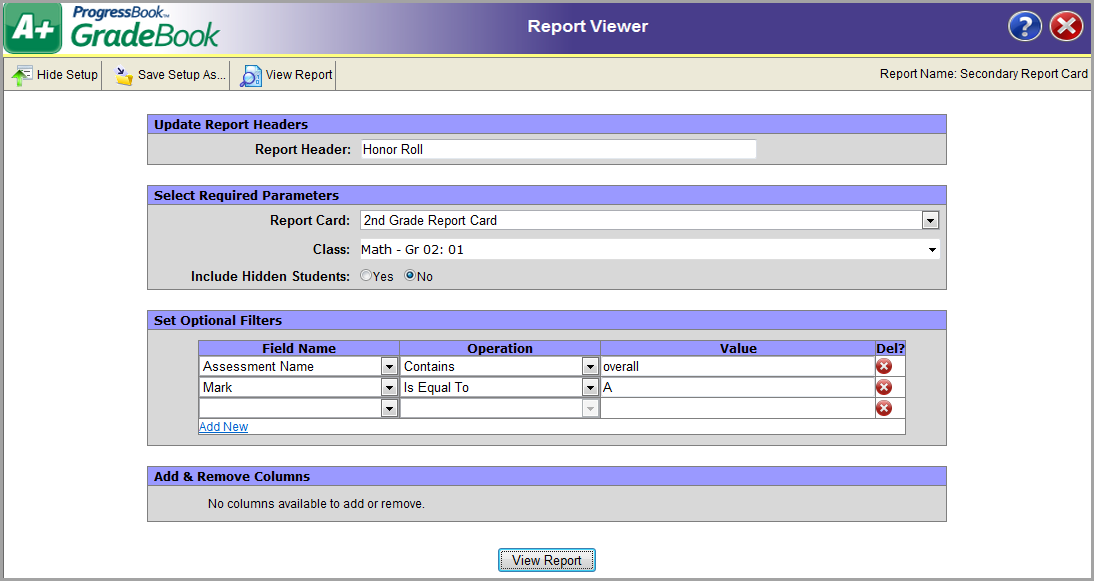Click the Value column header

pos(738,349)
